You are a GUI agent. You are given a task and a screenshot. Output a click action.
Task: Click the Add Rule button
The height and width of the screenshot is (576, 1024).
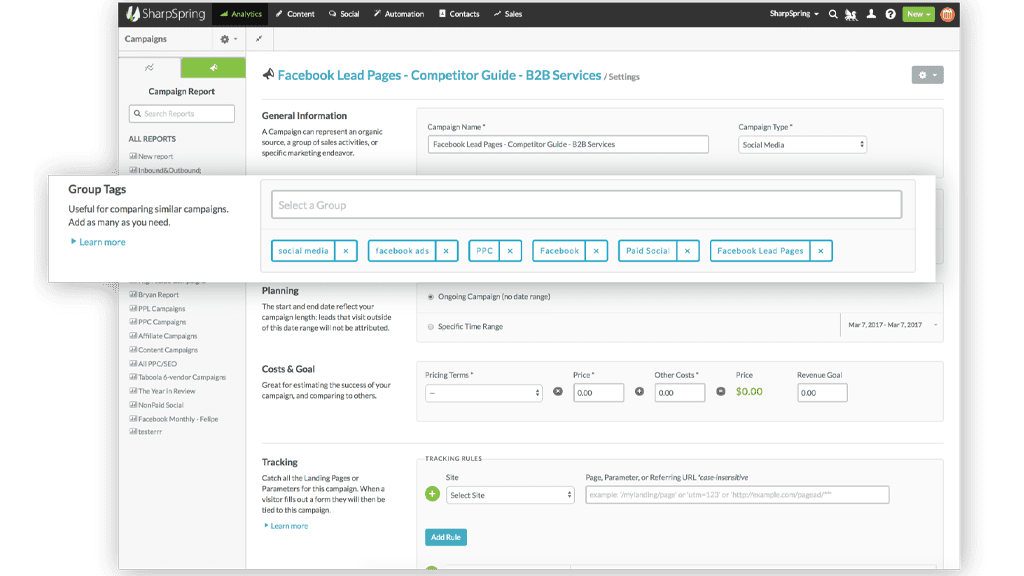coord(446,537)
